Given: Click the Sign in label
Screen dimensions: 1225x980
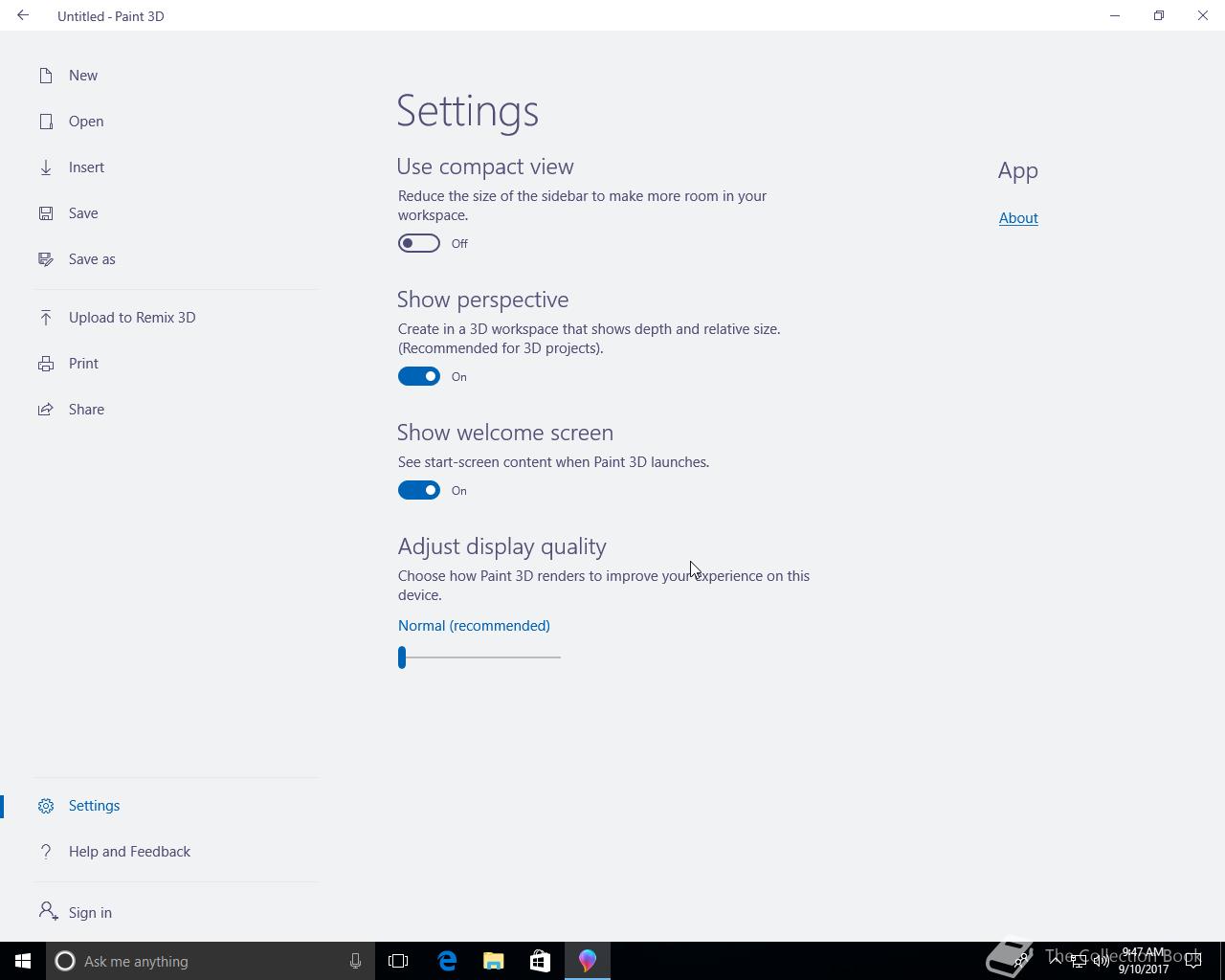Looking at the screenshot, I should pos(90,913).
